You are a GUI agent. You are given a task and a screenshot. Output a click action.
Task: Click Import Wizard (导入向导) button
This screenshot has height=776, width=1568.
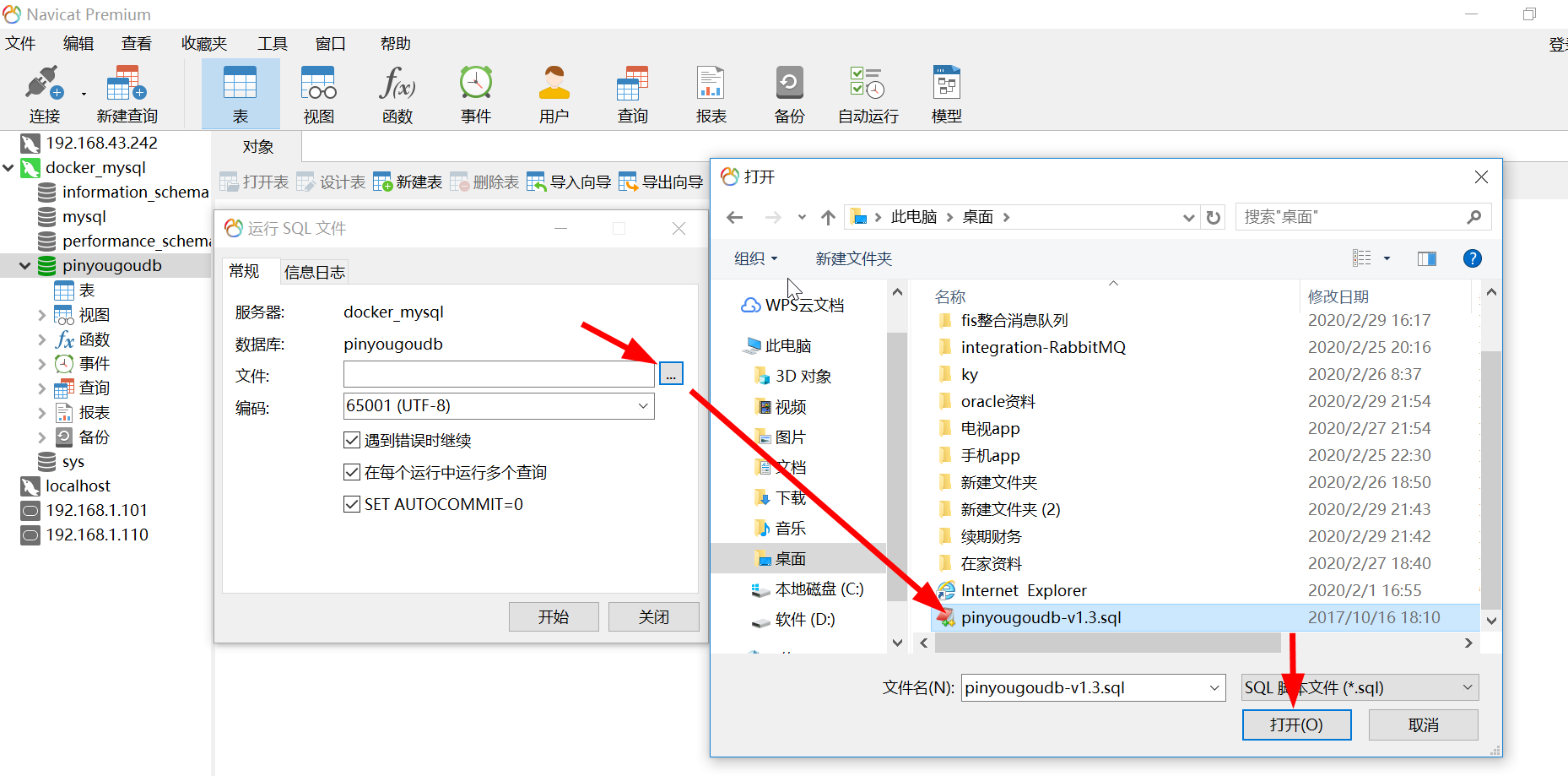[569, 182]
